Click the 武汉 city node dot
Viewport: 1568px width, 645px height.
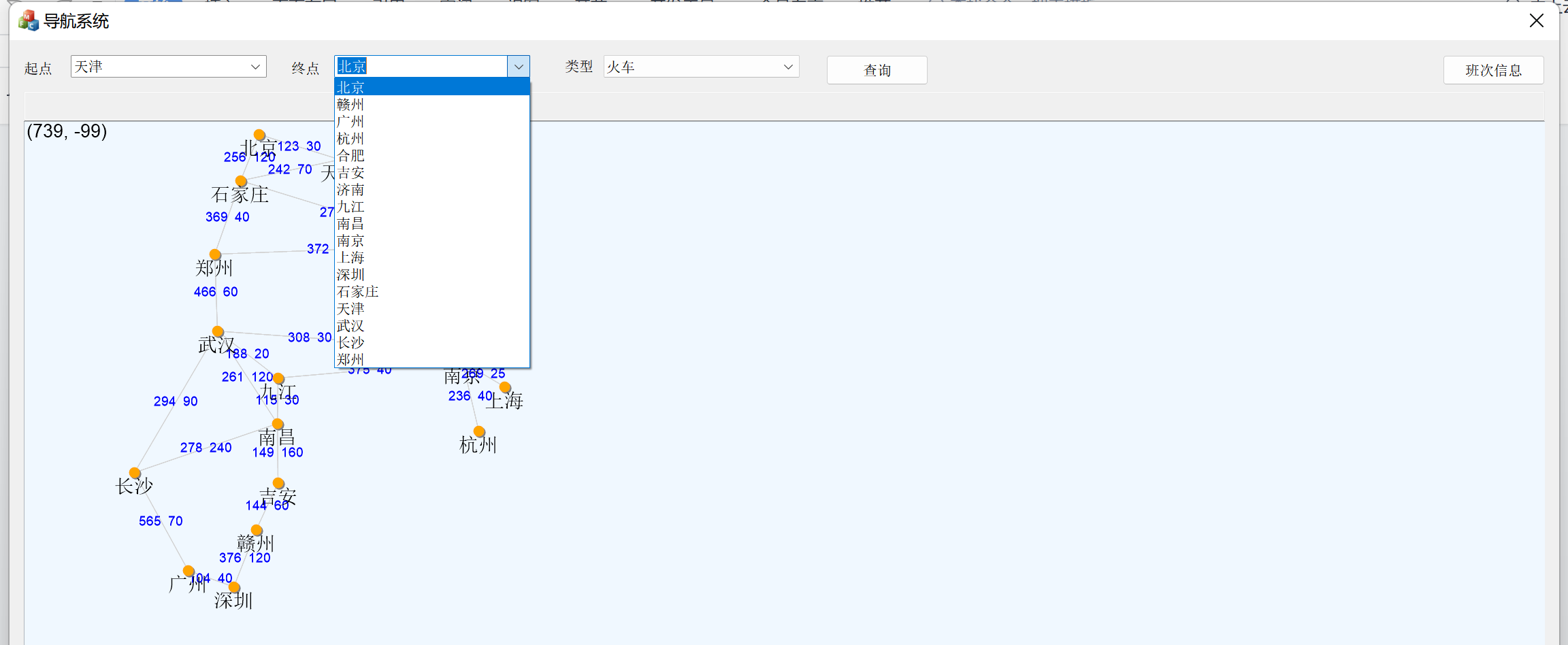click(x=218, y=332)
